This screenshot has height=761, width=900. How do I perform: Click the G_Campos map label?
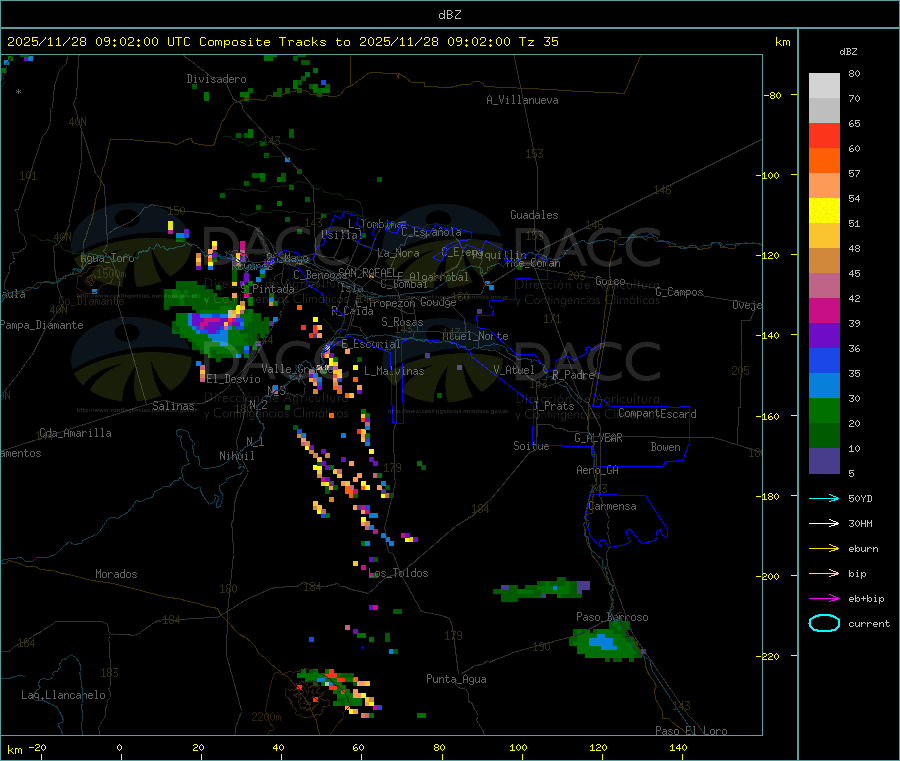(679, 292)
